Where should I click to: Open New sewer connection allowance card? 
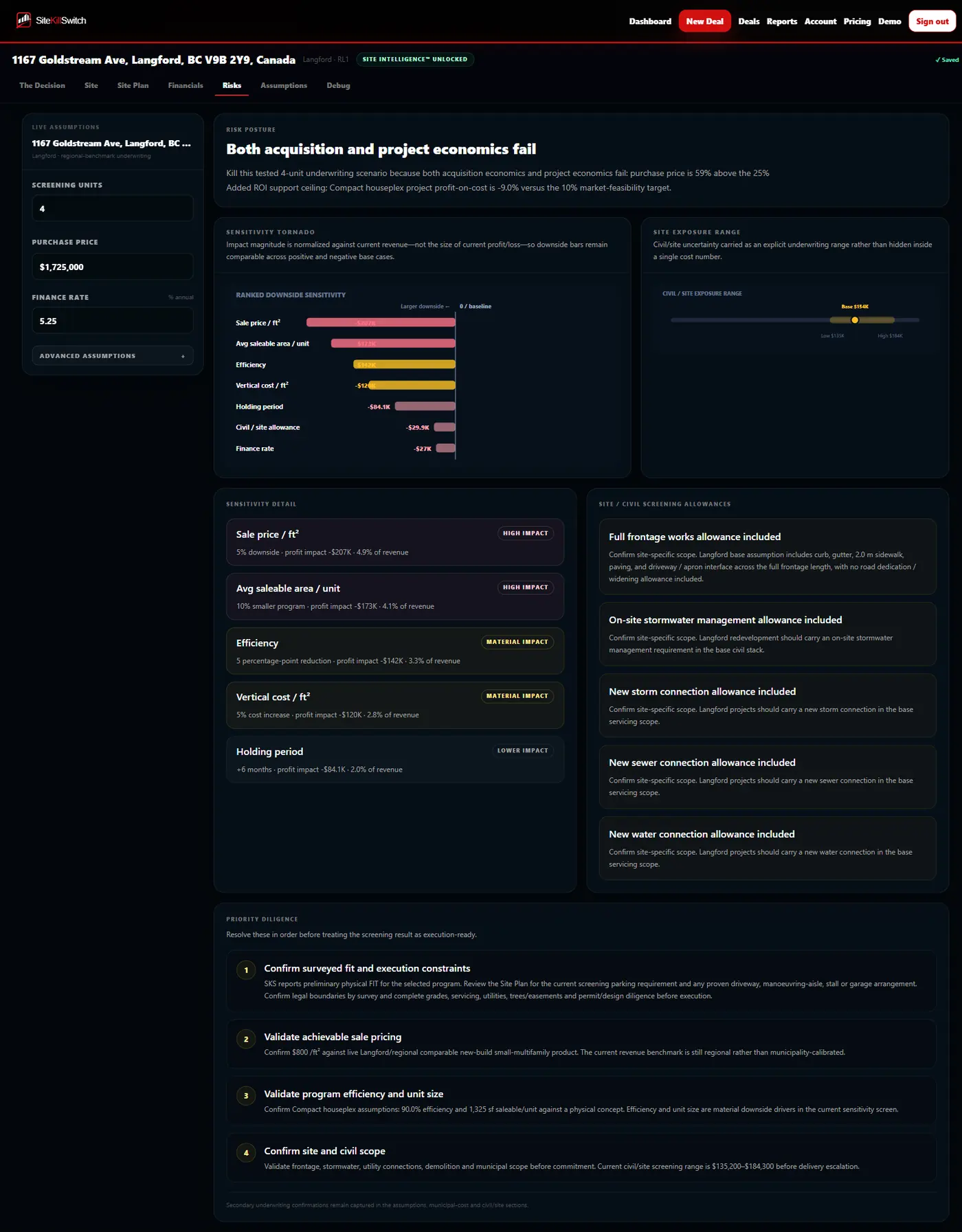pos(768,776)
